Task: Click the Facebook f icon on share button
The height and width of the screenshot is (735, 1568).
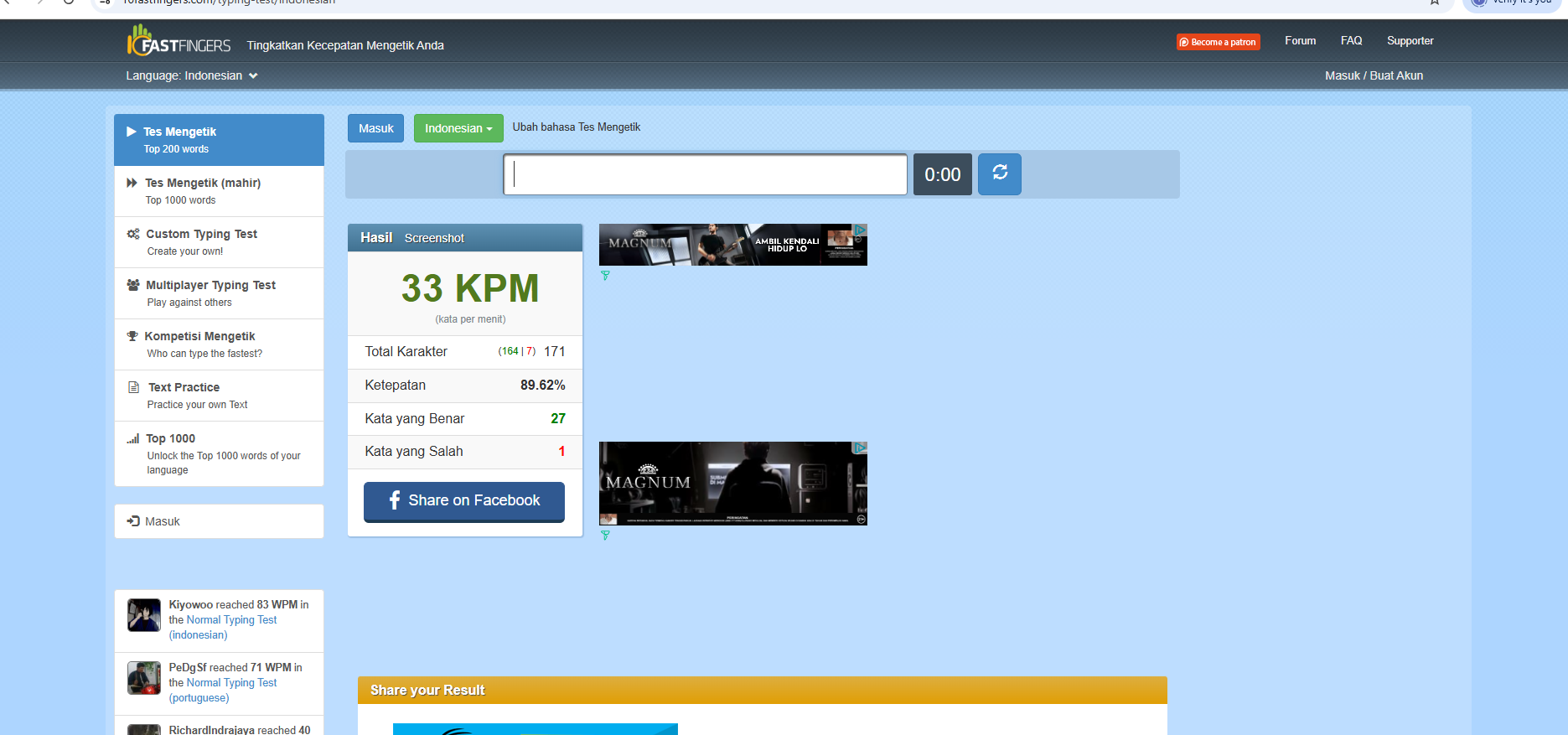Action: coord(394,500)
